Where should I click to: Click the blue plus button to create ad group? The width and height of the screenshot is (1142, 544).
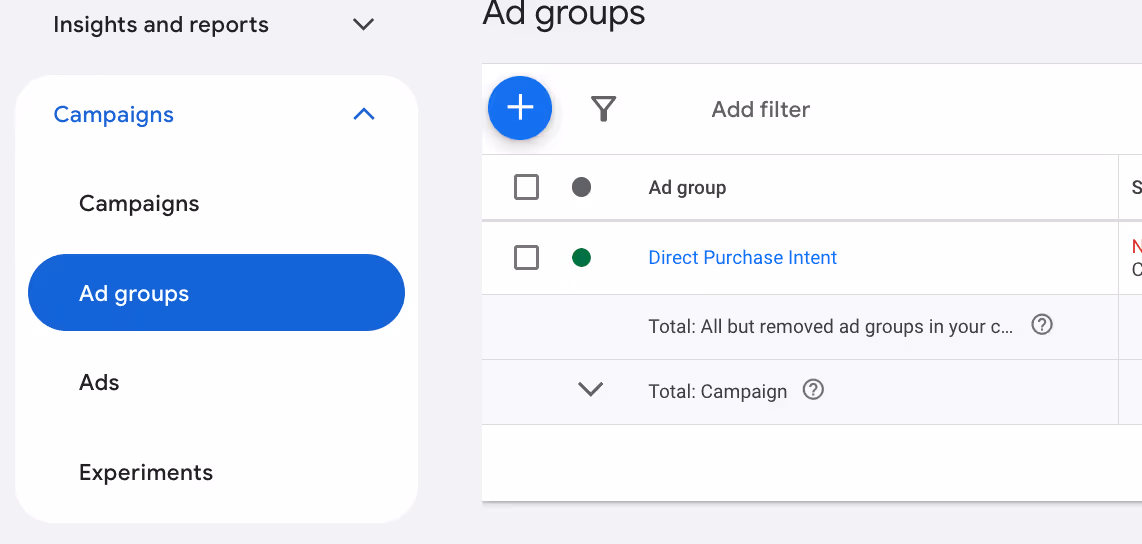(x=520, y=108)
